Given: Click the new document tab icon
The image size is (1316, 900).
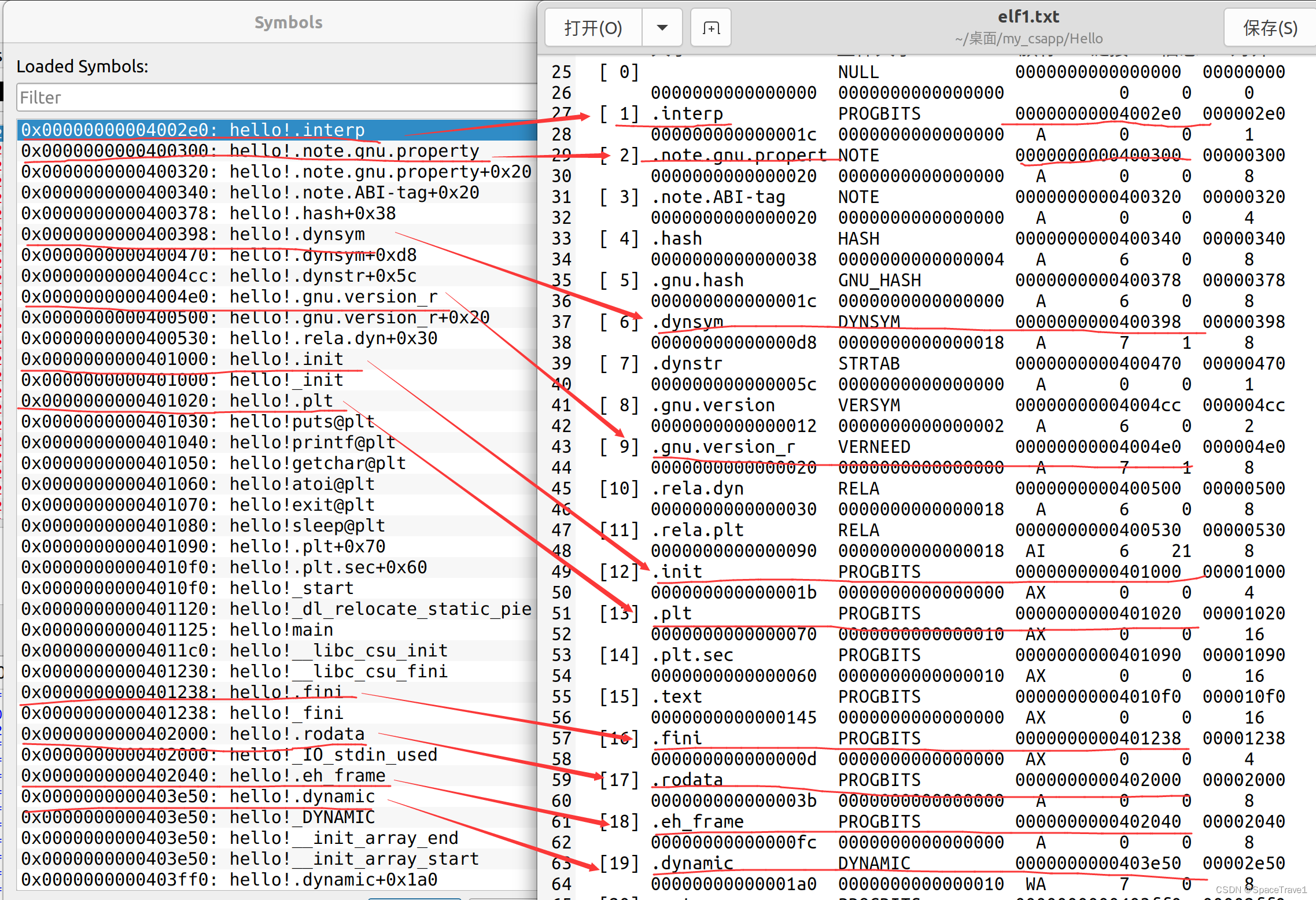Looking at the screenshot, I should tap(710, 28).
